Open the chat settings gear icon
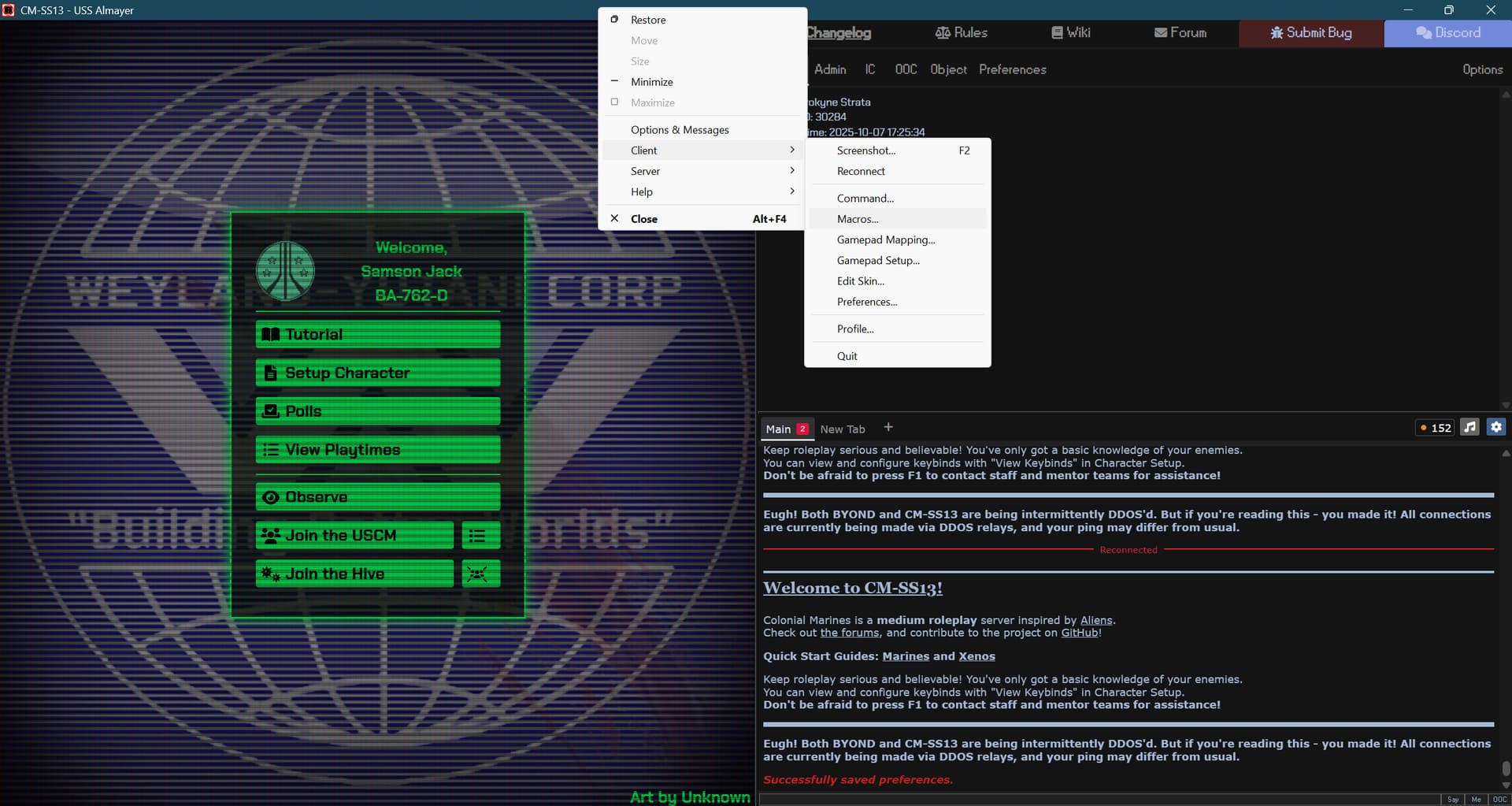This screenshot has height=806, width=1512. pyautogui.click(x=1495, y=427)
